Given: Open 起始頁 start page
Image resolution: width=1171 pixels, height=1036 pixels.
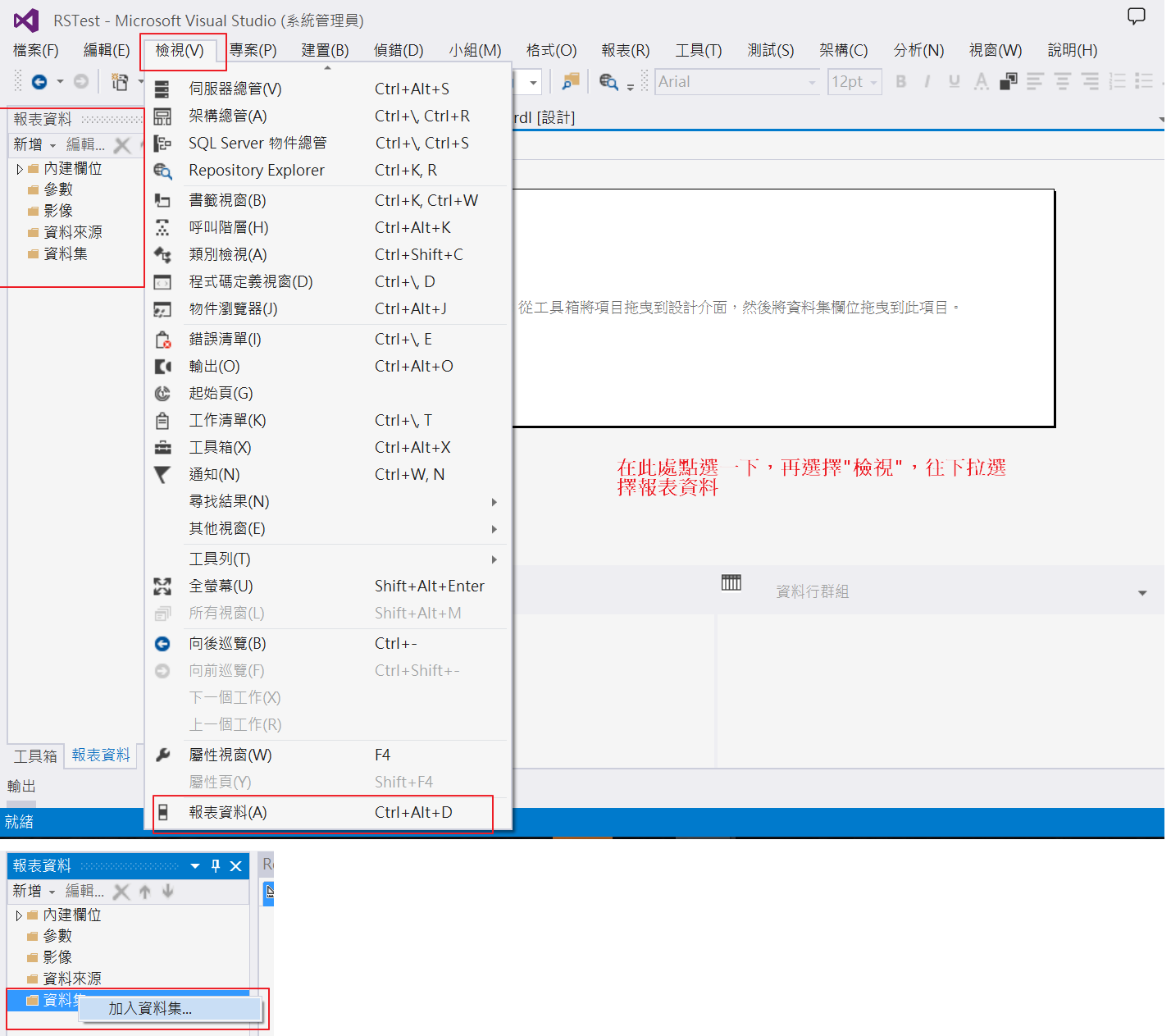Looking at the screenshot, I should point(328,393).
